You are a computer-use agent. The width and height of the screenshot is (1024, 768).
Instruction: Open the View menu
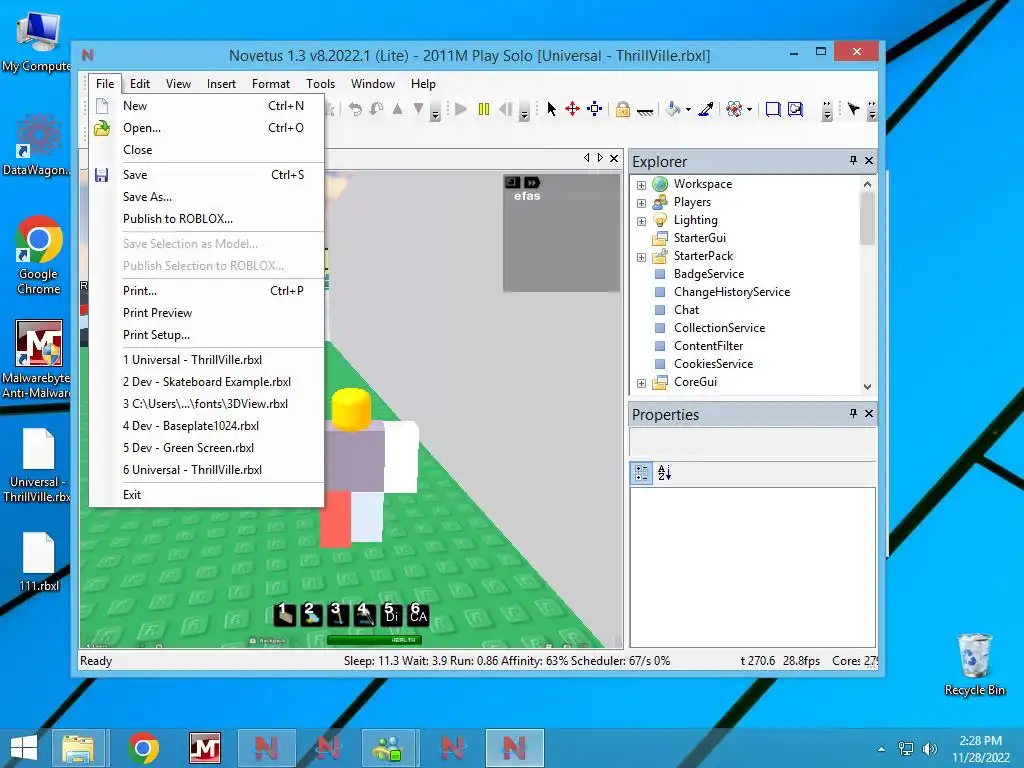tap(178, 84)
